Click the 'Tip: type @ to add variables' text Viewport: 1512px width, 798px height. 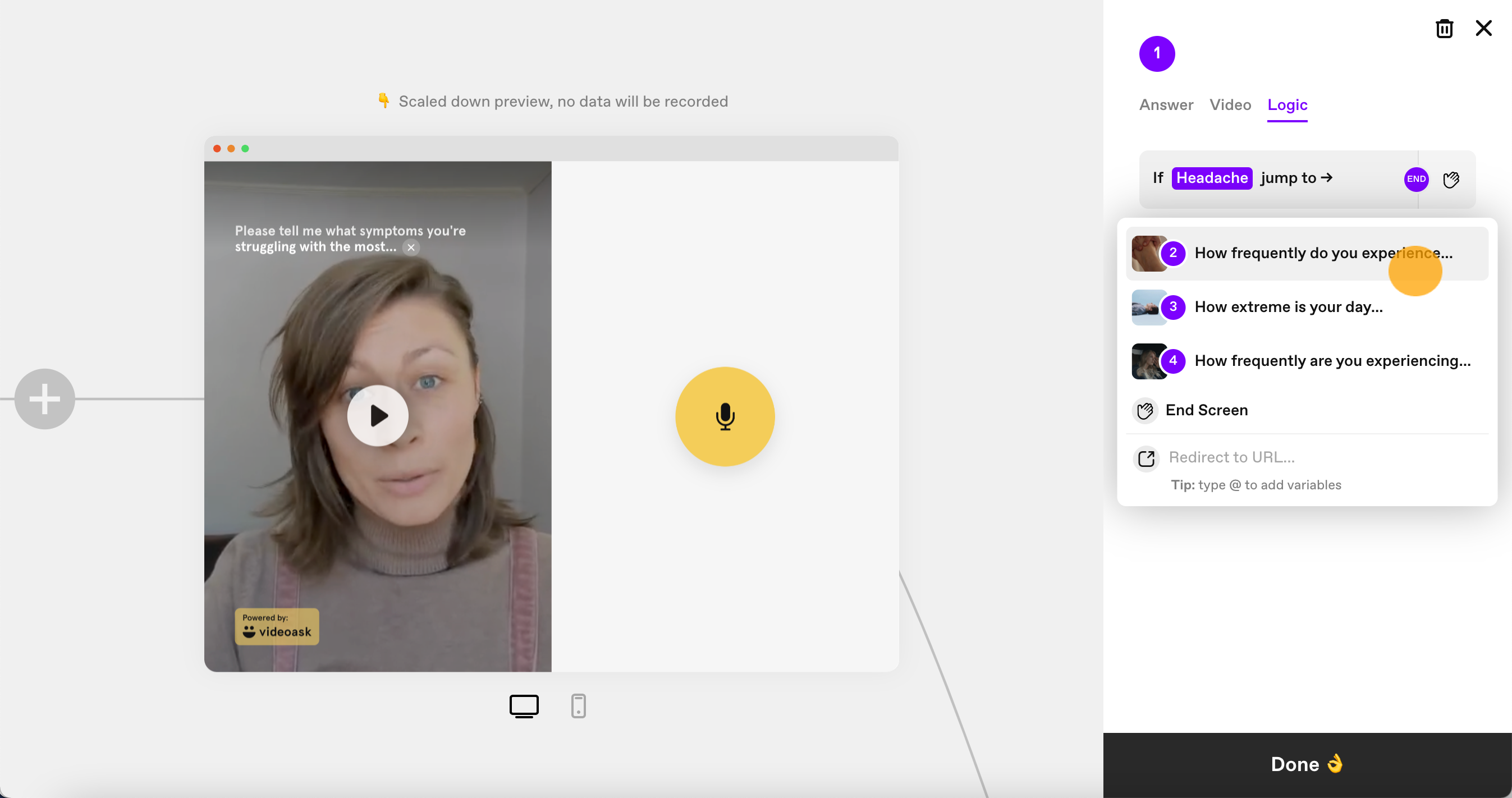(1256, 485)
